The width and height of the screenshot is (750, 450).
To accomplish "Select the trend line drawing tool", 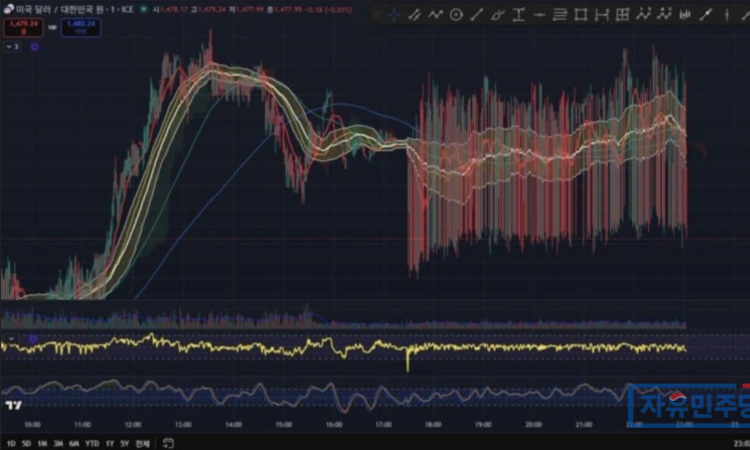I will click(477, 14).
